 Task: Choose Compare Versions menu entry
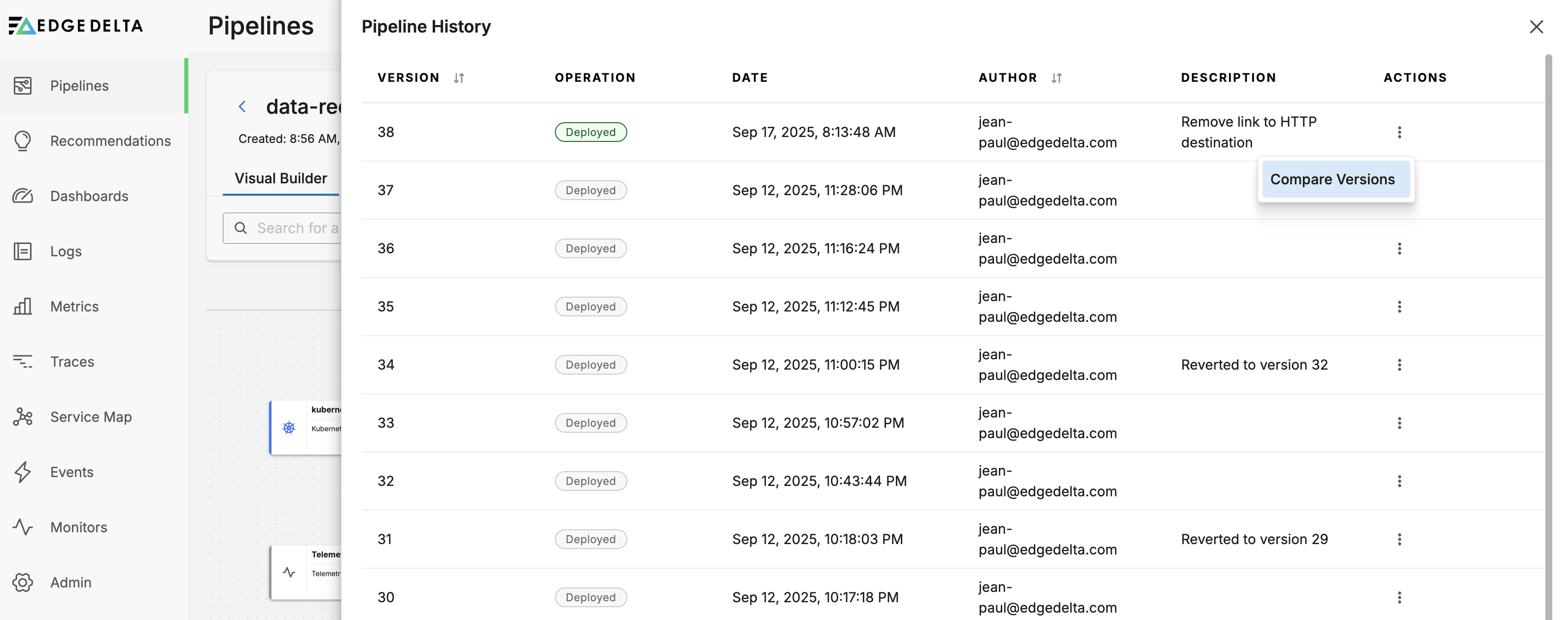click(x=1335, y=180)
